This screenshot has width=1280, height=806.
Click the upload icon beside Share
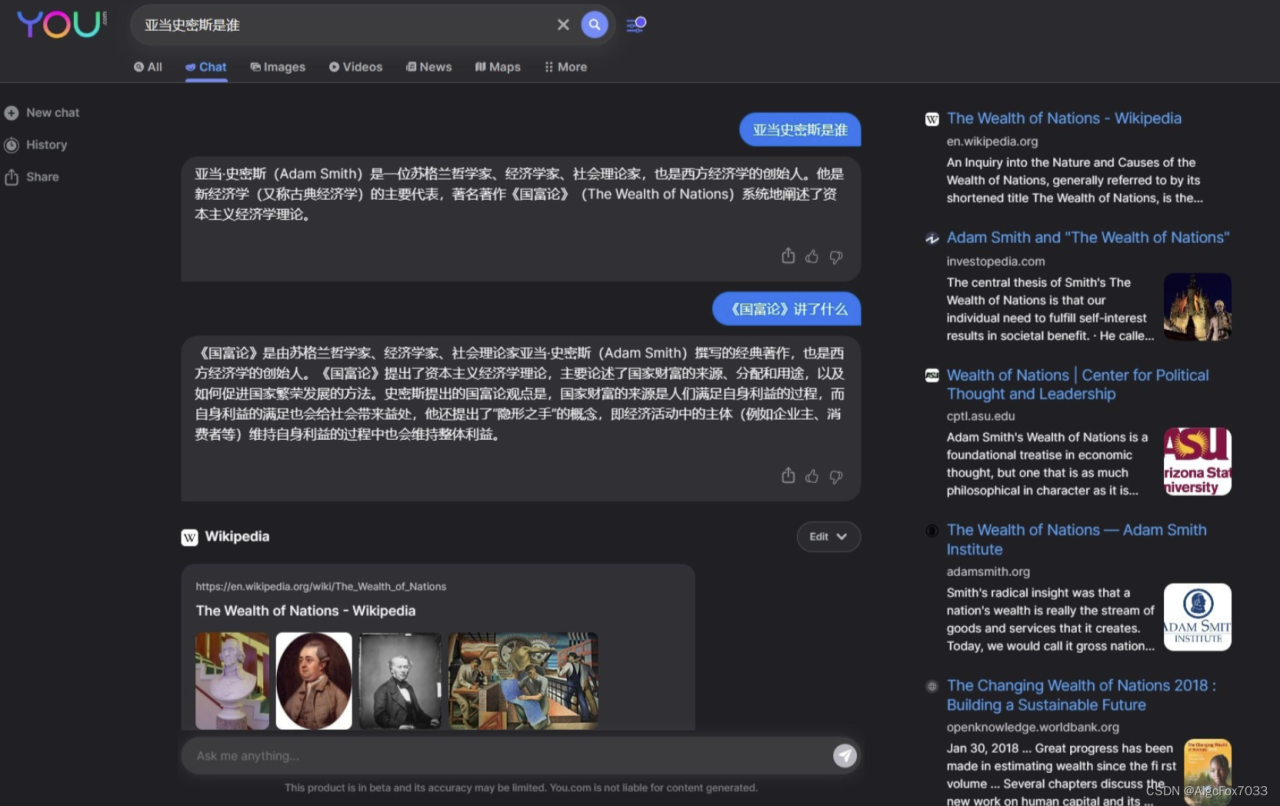pos(11,177)
